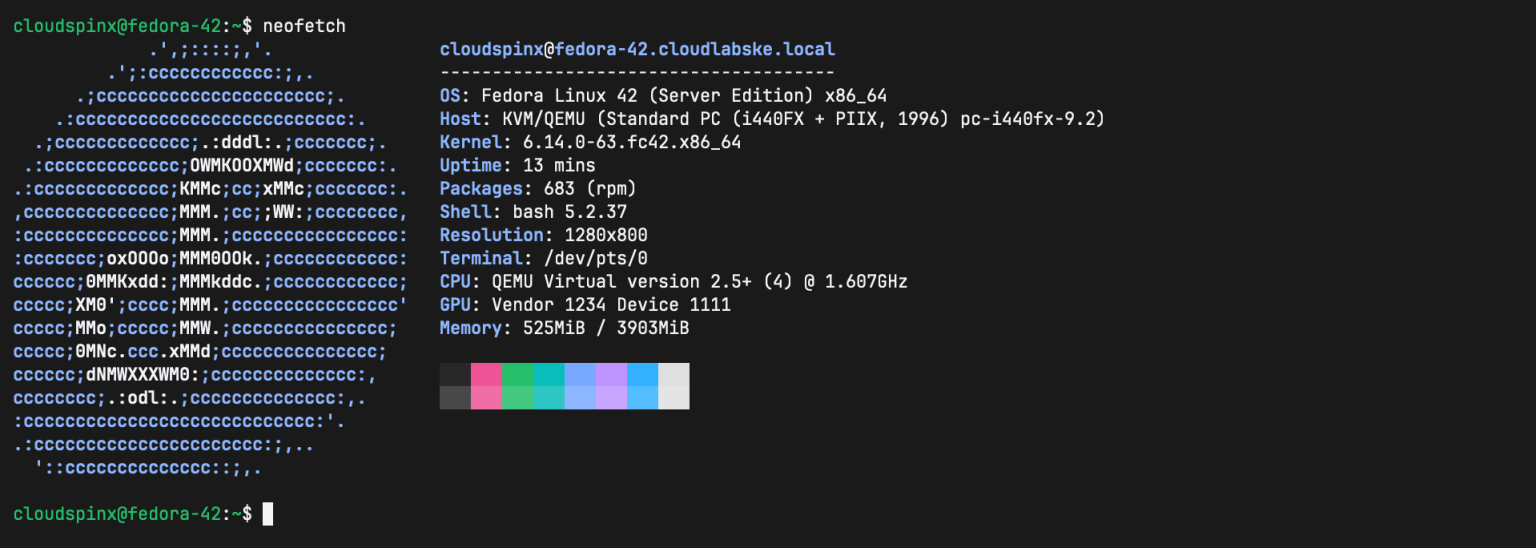Click the purple color block in the palette
1536x548 pixels.
(611, 386)
